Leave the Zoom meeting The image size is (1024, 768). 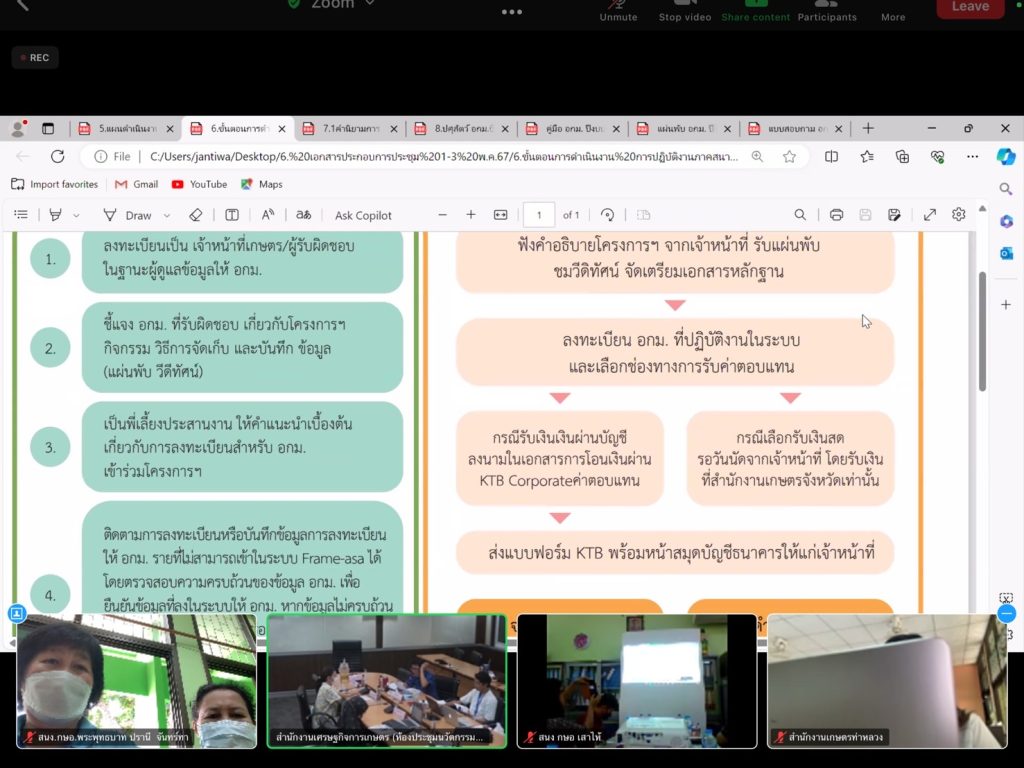(x=970, y=8)
